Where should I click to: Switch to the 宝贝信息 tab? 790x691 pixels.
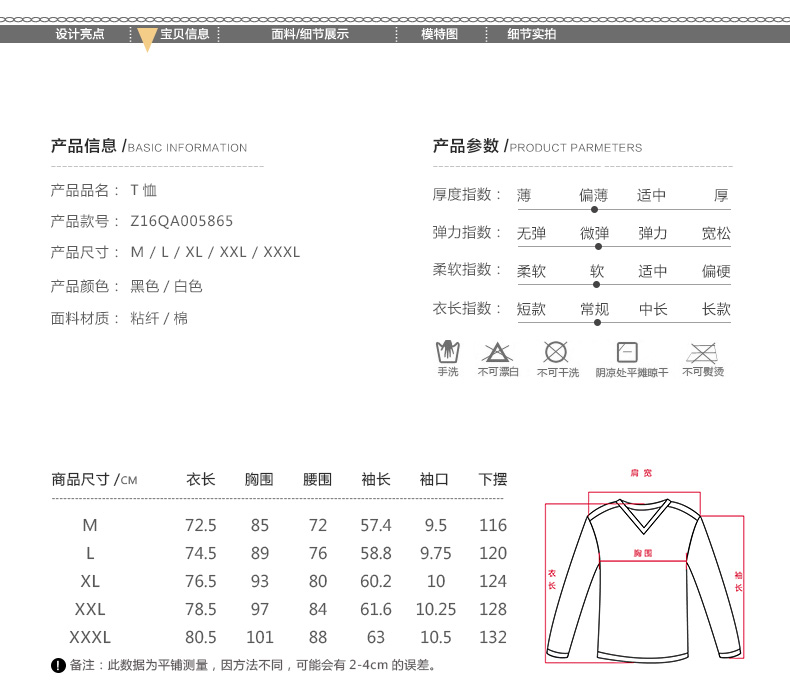click(185, 34)
